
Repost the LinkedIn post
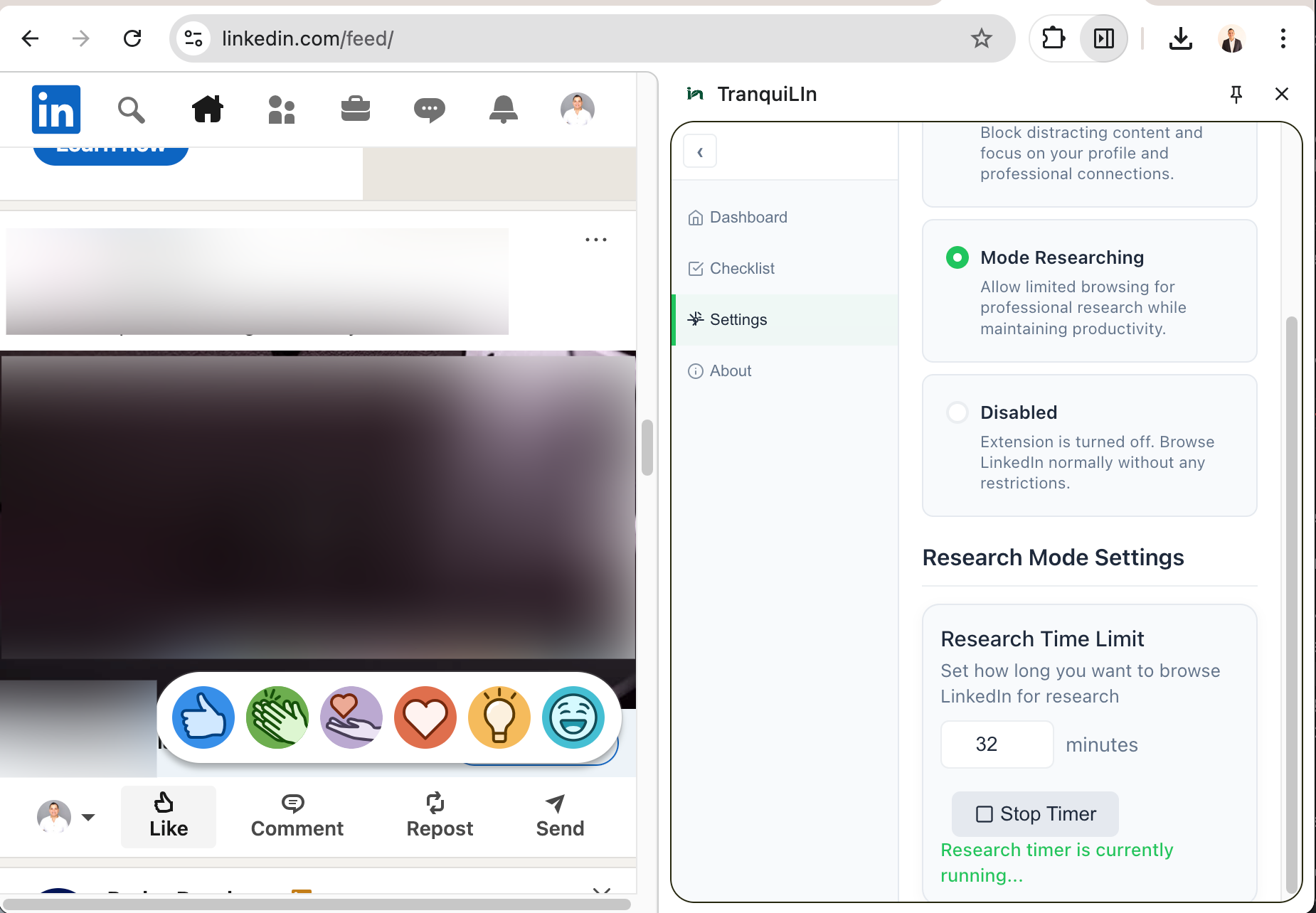point(439,816)
